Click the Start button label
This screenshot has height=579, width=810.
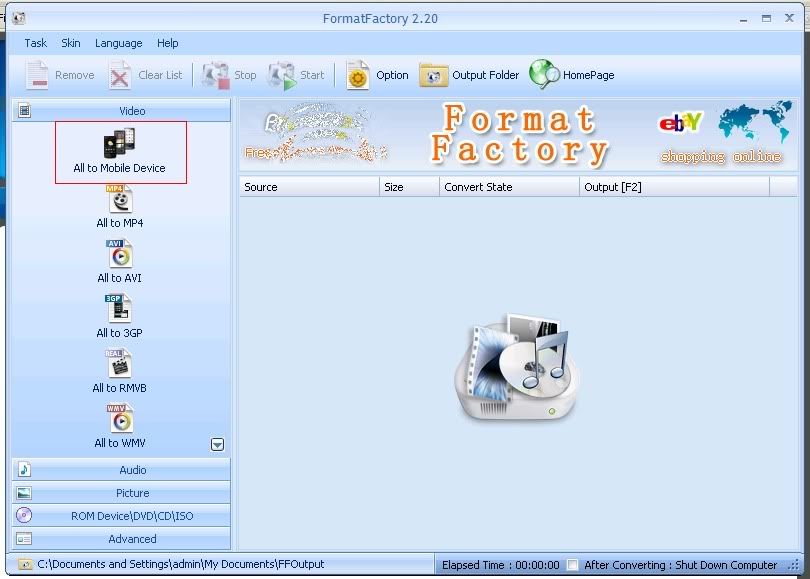coord(313,75)
